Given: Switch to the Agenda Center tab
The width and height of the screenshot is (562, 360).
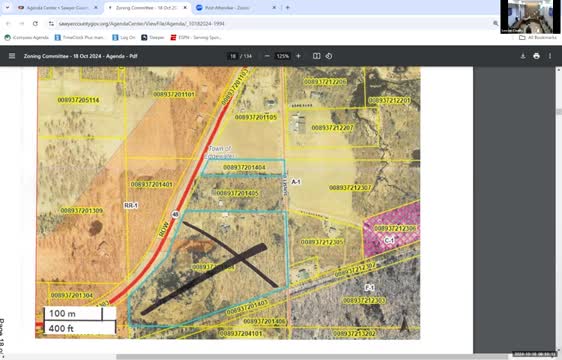Looking at the screenshot, I should coord(57,8).
